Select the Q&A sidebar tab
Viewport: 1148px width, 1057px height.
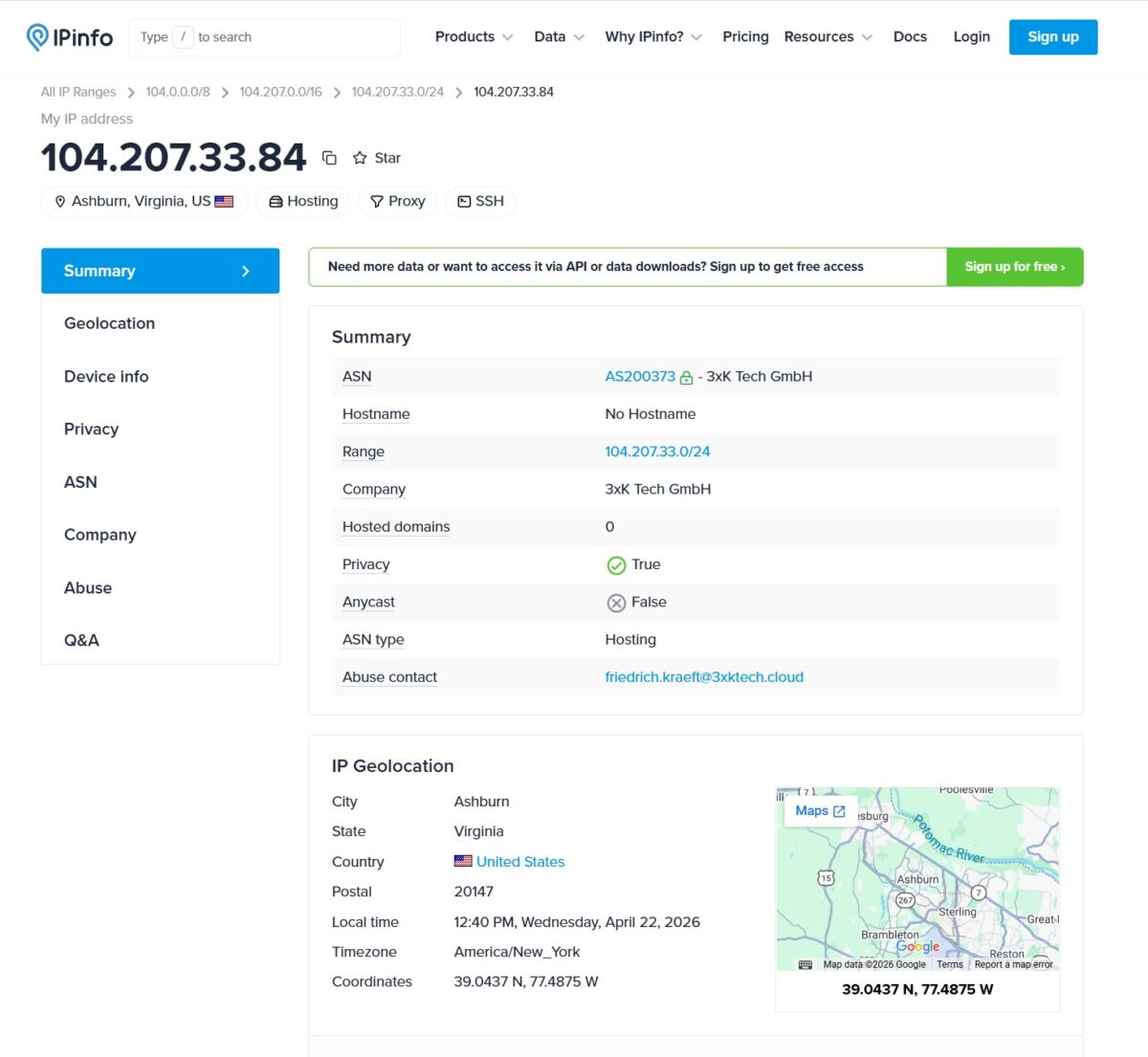point(160,641)
